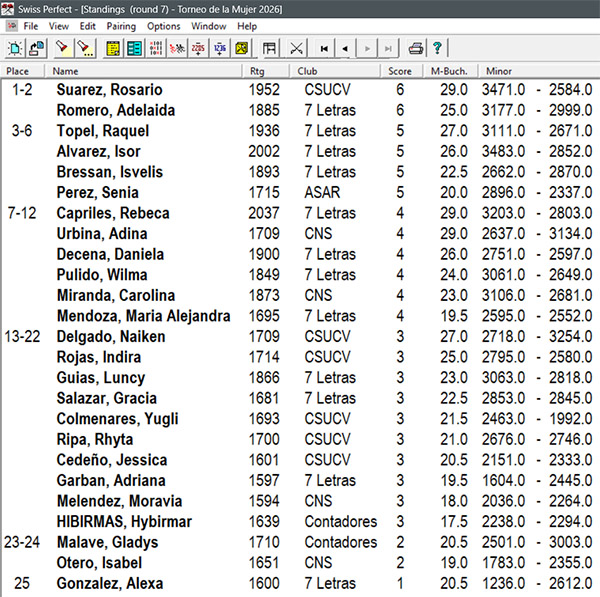
Task: Click the Name column header
Action: point(66,72)
